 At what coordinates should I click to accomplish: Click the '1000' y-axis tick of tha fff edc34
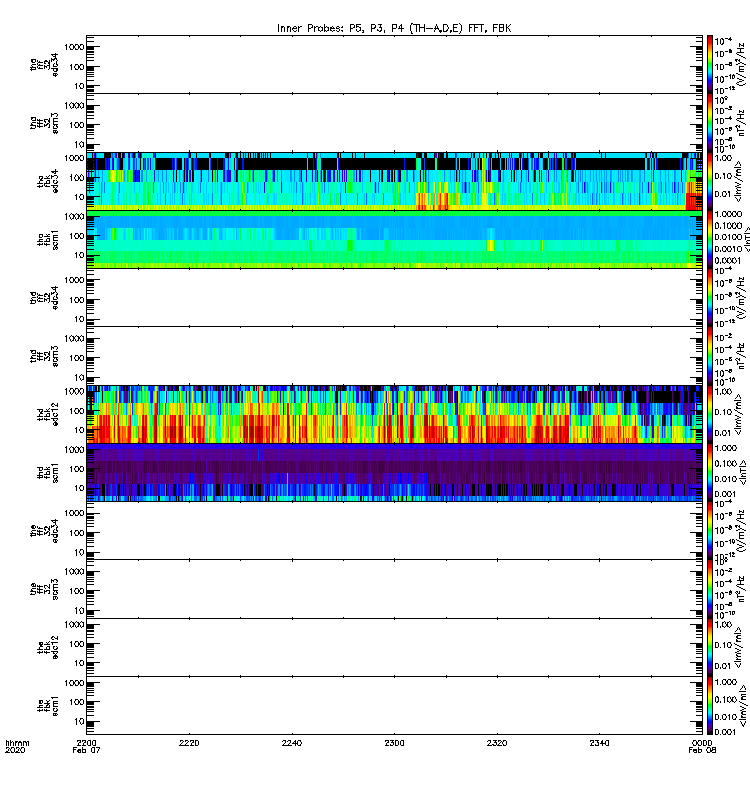coord(74,47)
